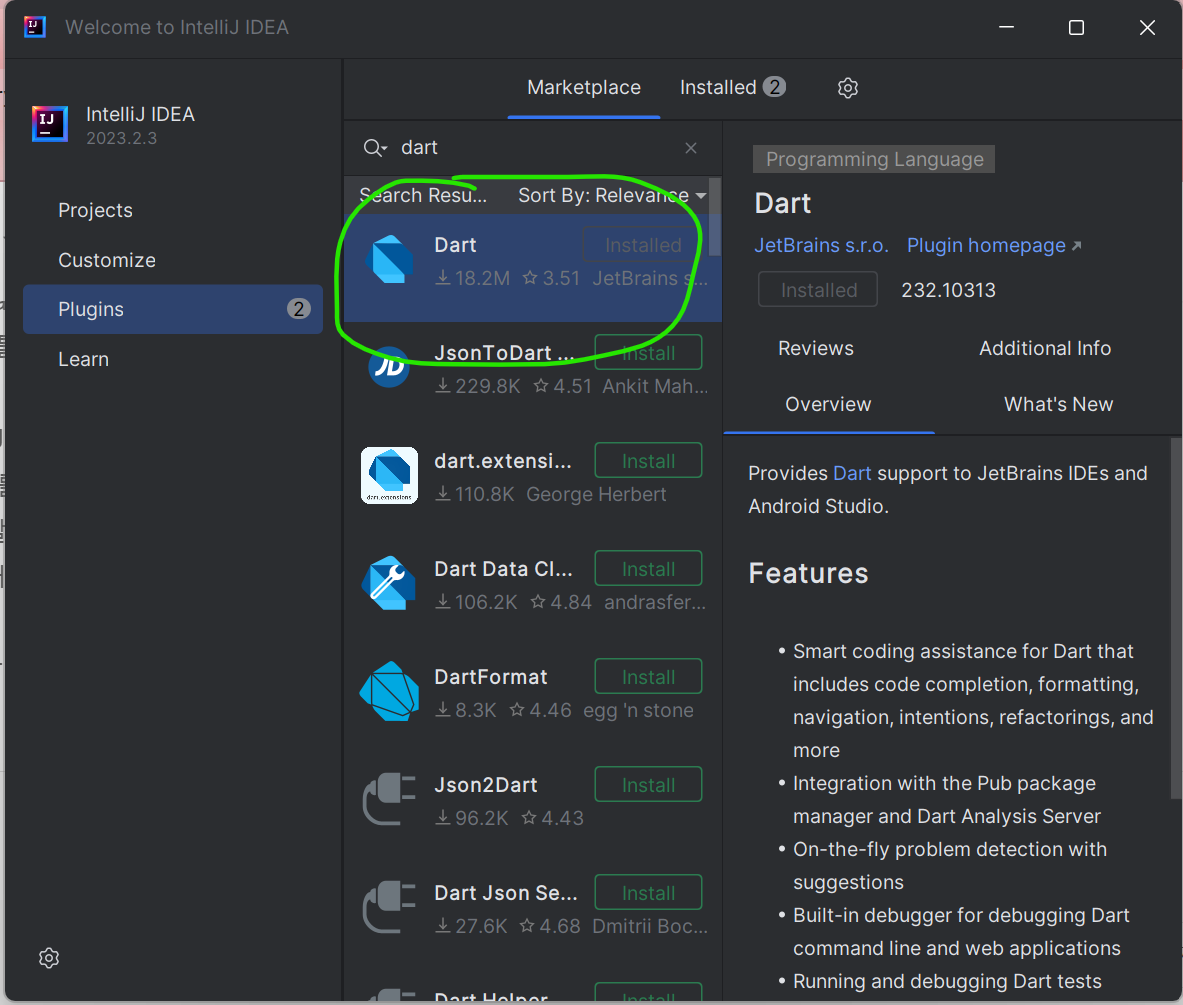
Task: Click the IntelliJ IDEA logo in sidebar
Action: pos(50,124)
